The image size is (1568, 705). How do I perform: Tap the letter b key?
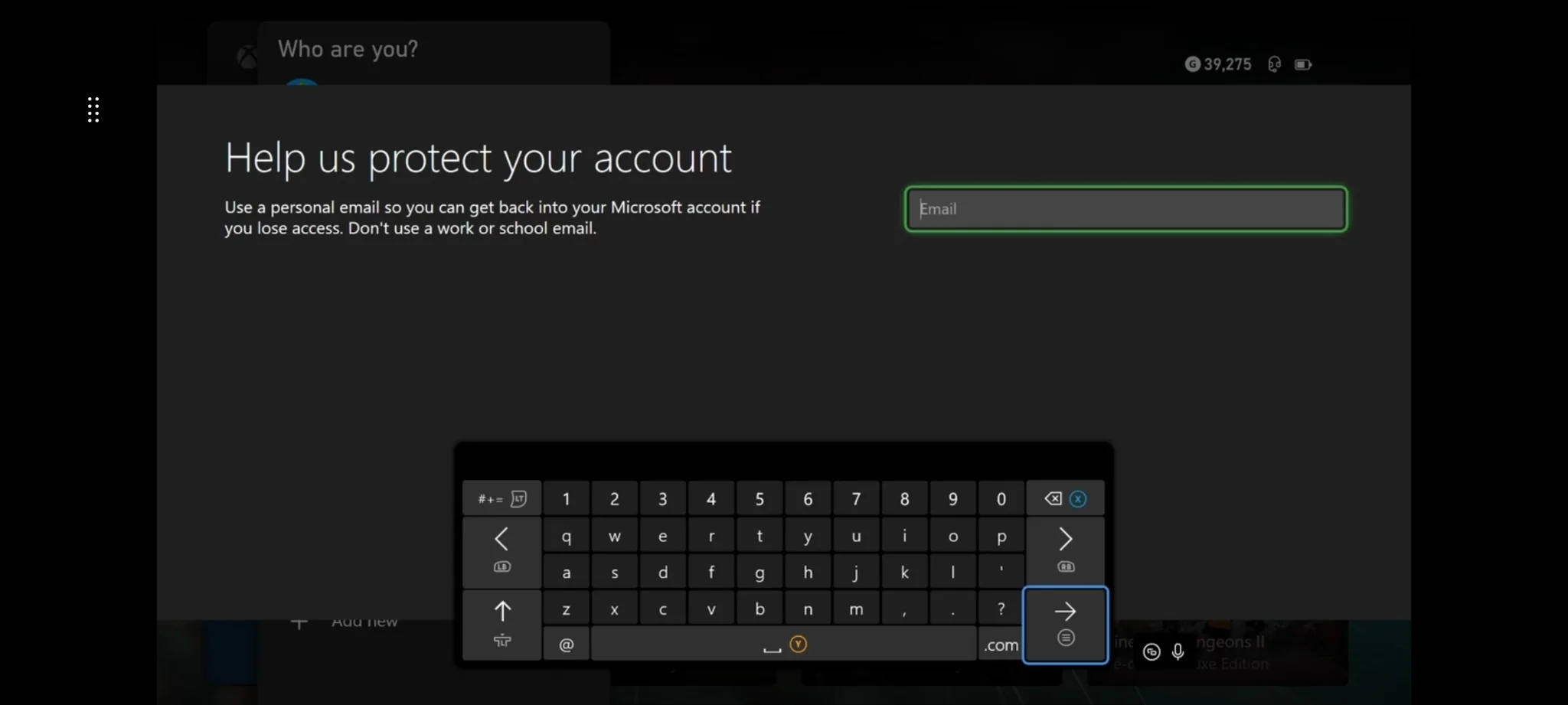click(759, 609)
